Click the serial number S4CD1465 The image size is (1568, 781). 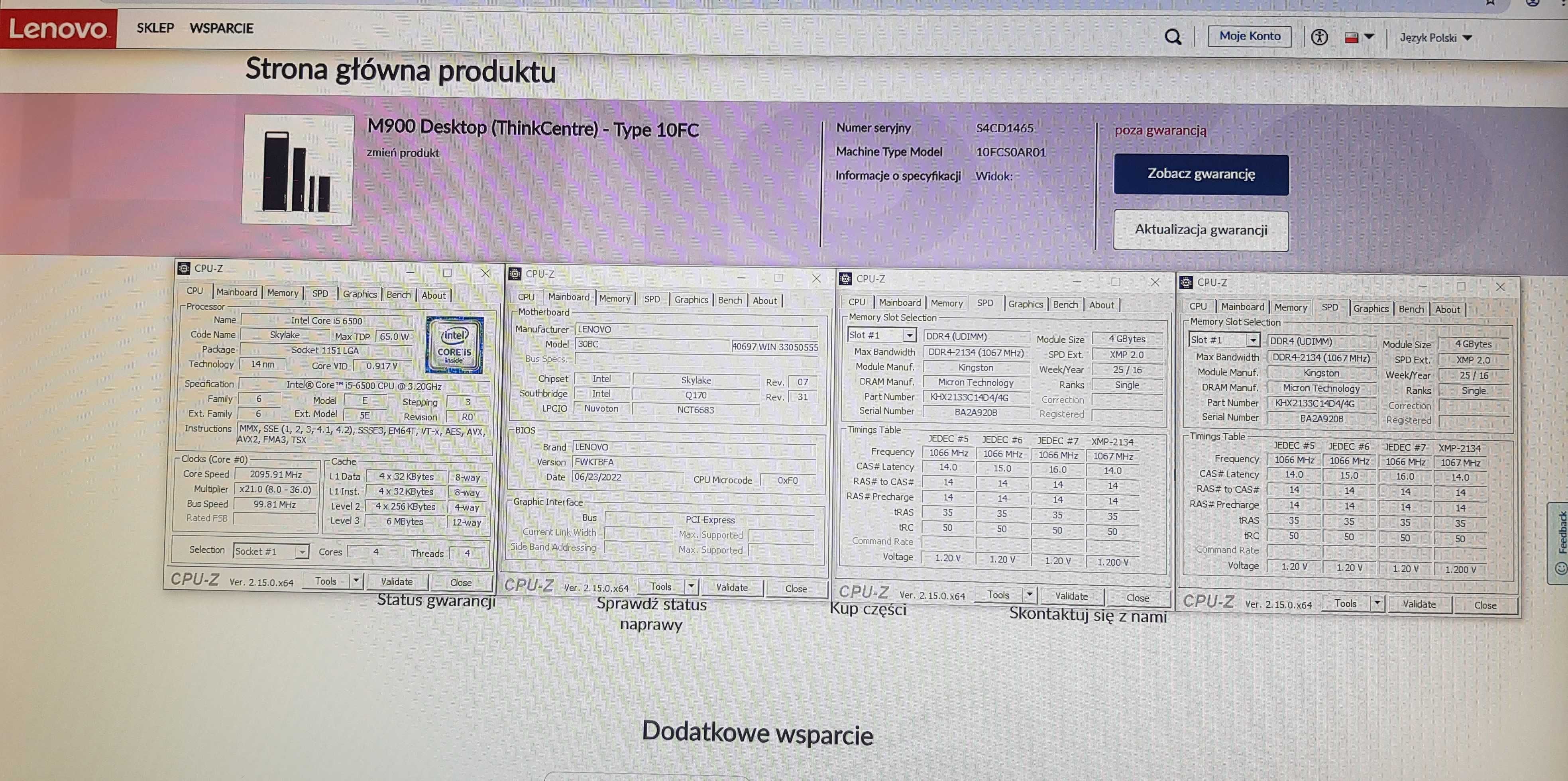pyautogui.click(x=1004, y=128)
